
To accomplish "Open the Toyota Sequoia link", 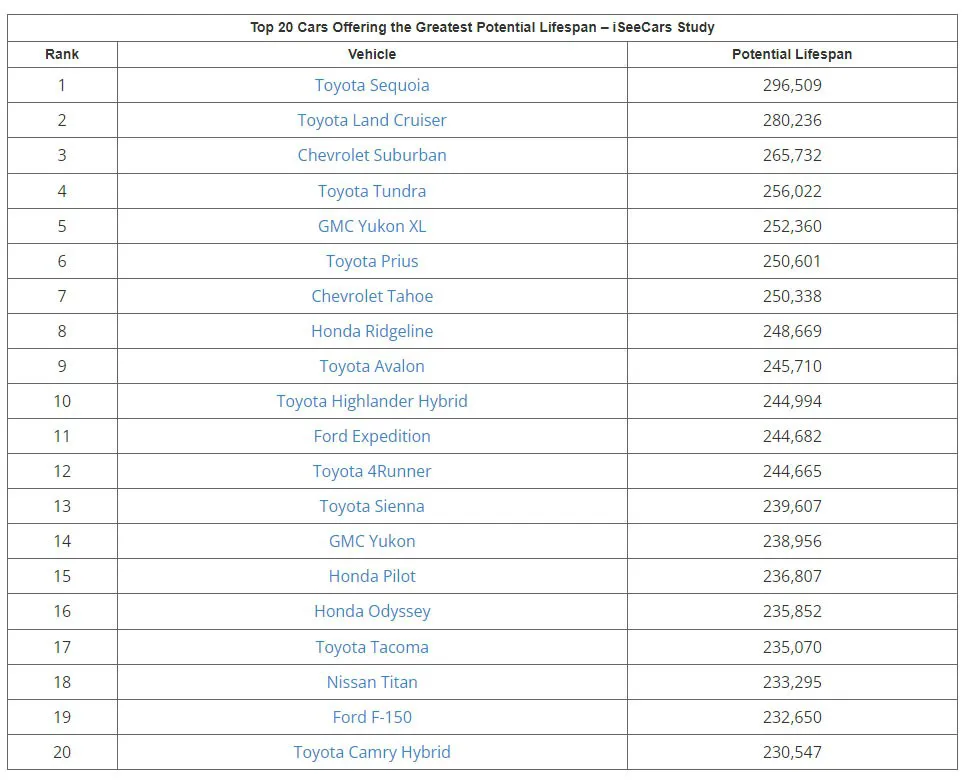I will (372, 85).
